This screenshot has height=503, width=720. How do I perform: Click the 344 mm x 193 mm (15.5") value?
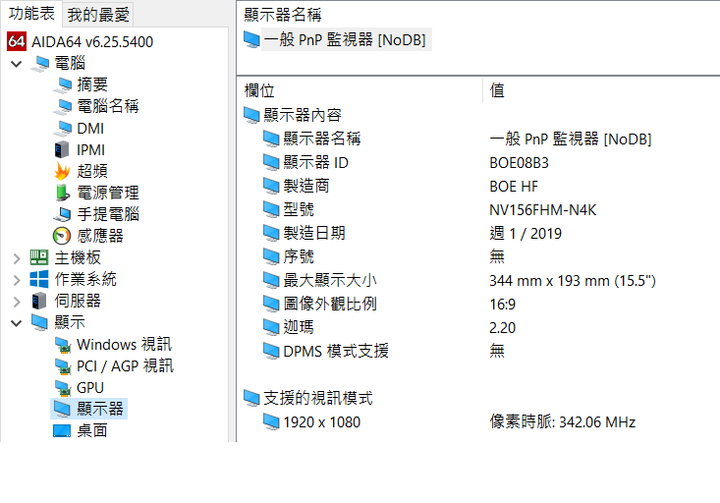point(573,280)
